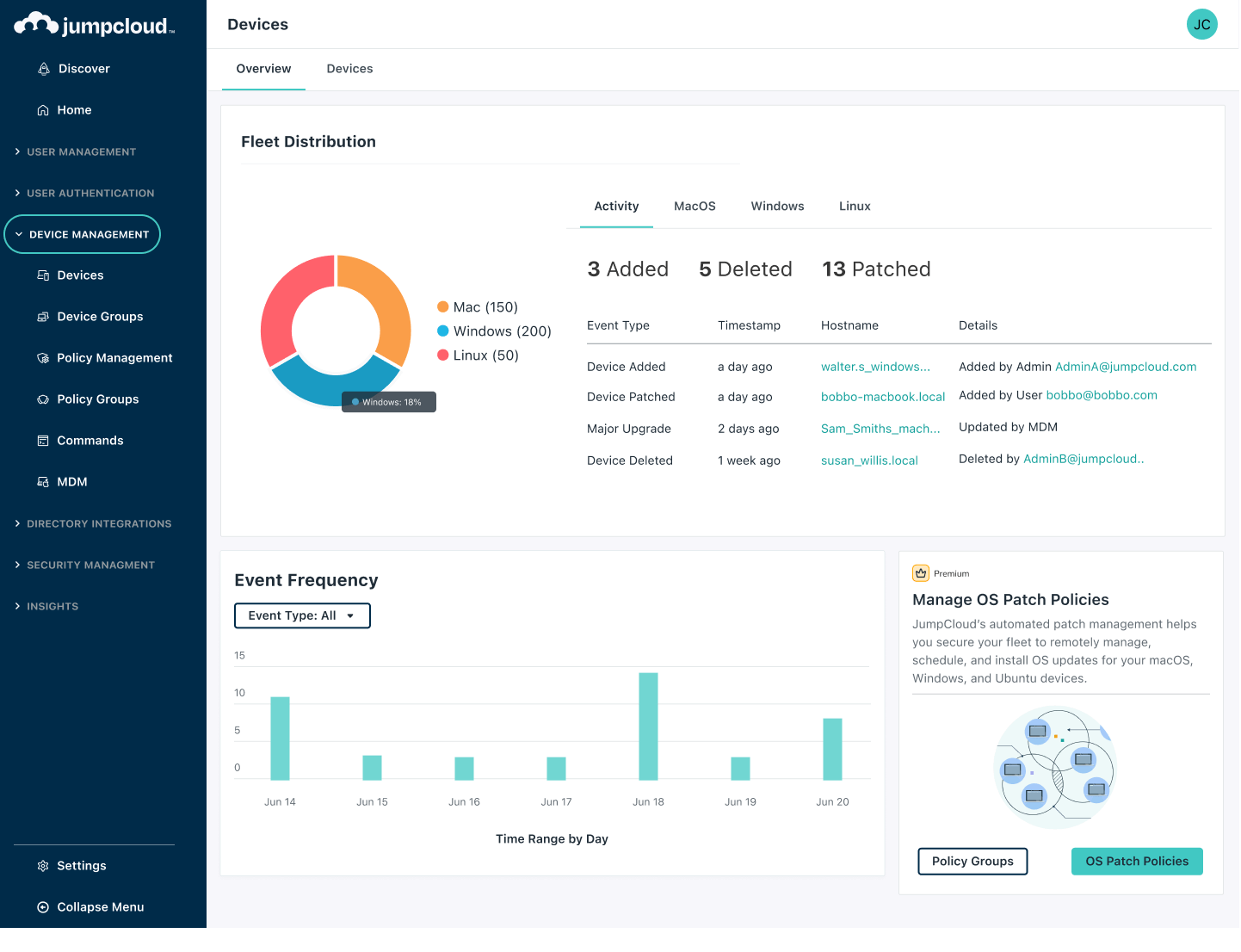Click Collapse Menu at the sidebar bottom
Image resolution: width=1241 pixels, height=952 pixels.
click(90, 906)
